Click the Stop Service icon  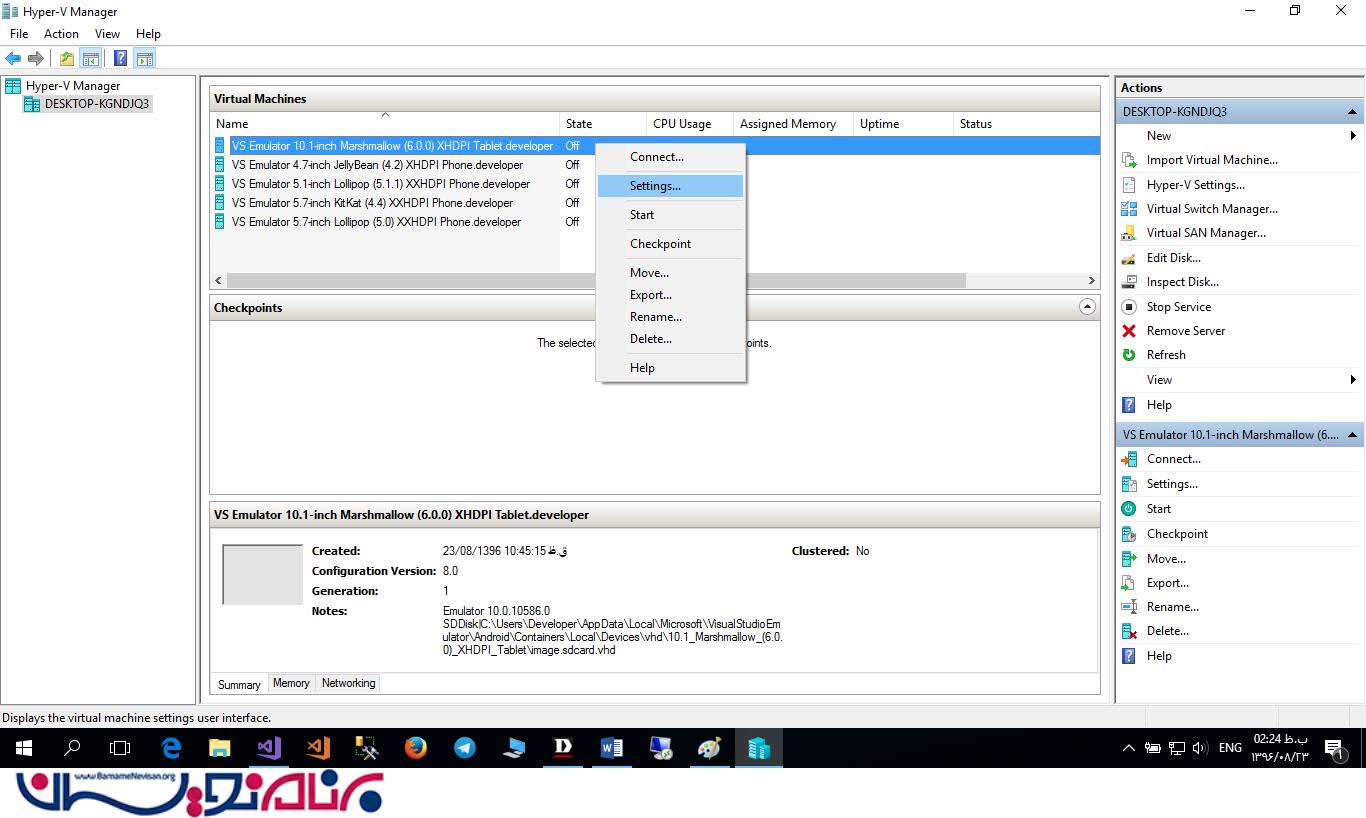pyautogui.click(x=1129, y=307)
